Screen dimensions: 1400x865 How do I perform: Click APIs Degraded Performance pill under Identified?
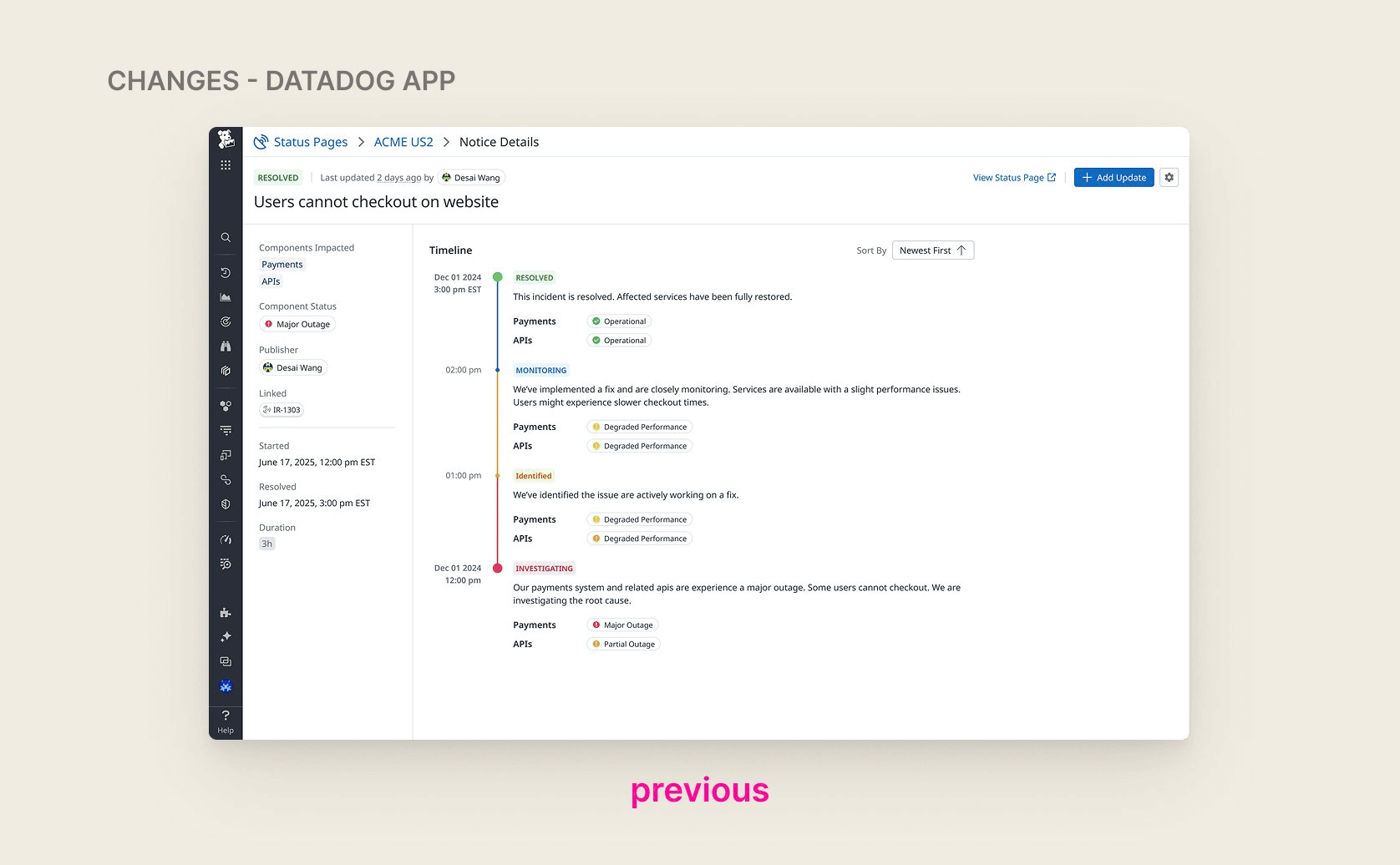(640, 539)
